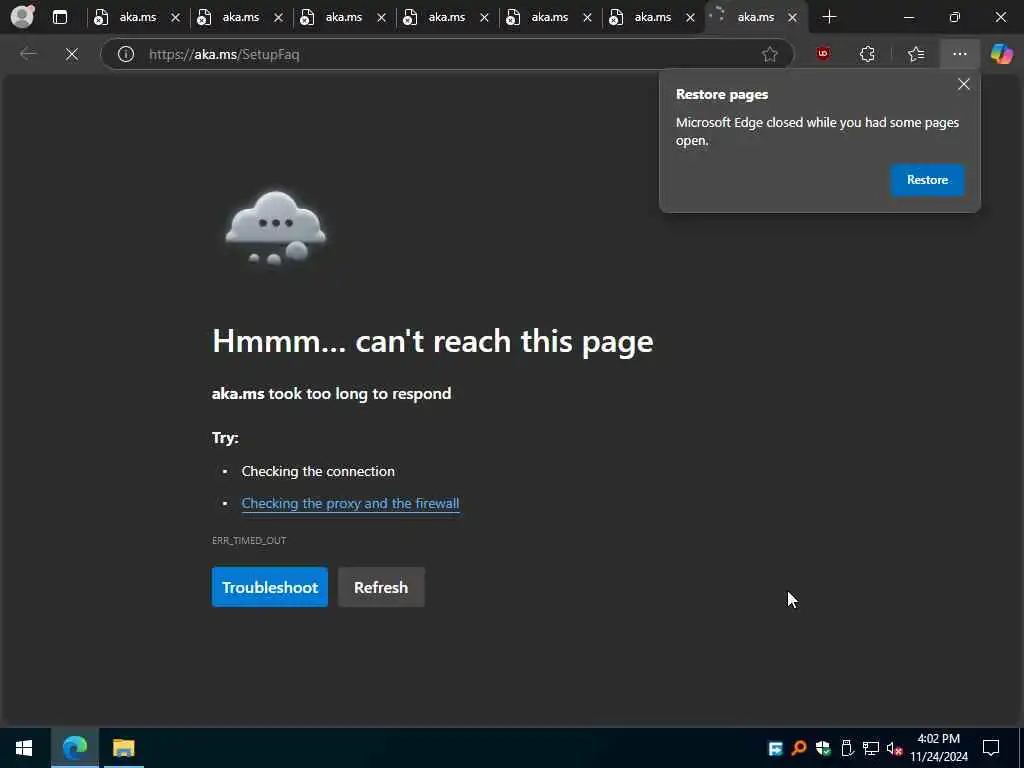Viewport: 1024px width, 768px height.
Task: Click 'aka.ms took too long to respond' text
Action: click(x=331, y=394)
